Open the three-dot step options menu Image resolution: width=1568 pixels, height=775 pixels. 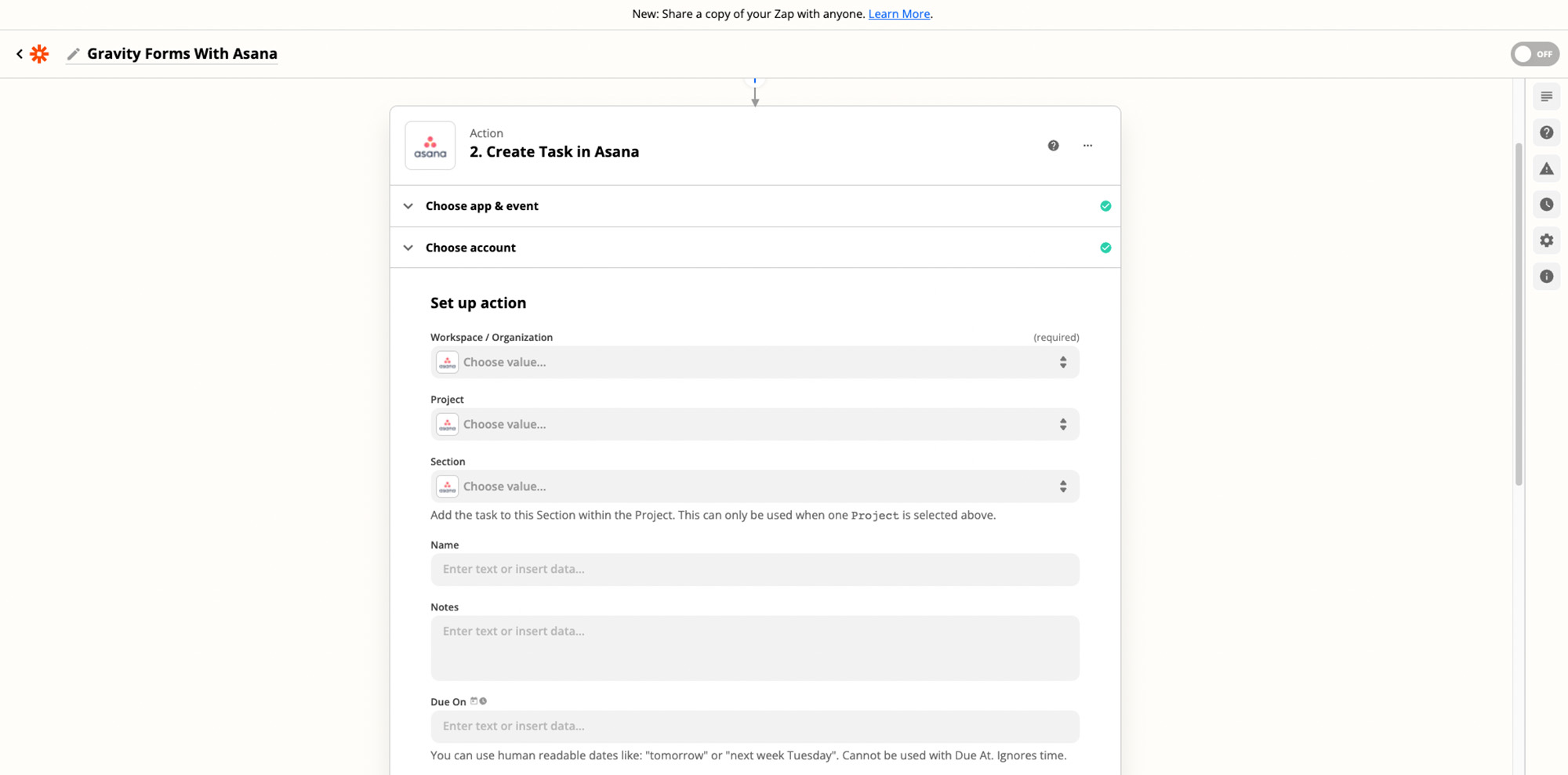click(1087, 146)
